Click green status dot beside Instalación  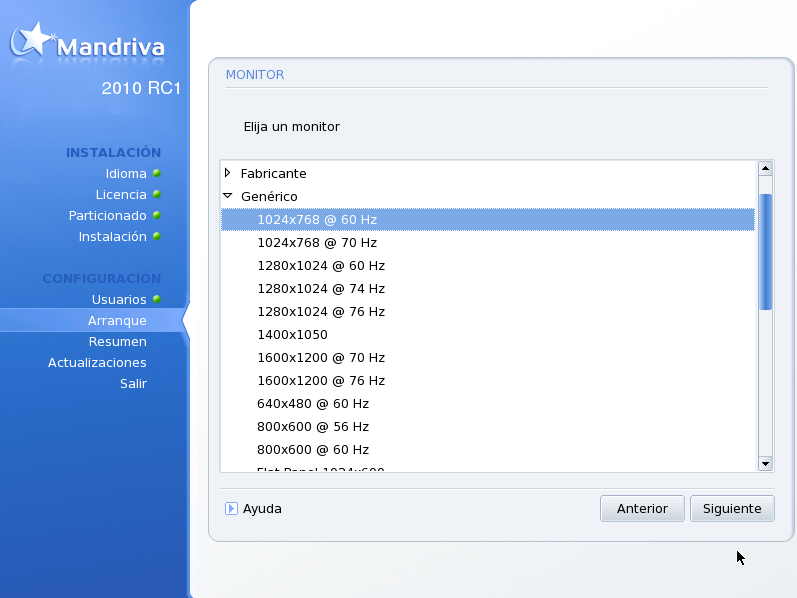[x=157, y=236]
